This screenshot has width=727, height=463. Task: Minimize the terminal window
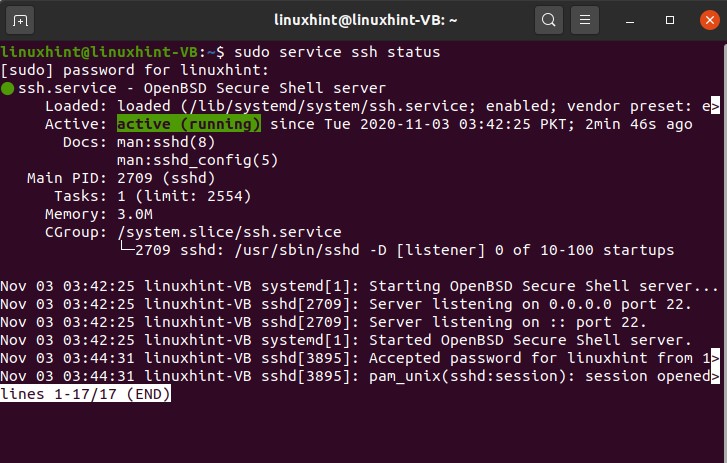(632, 18)
